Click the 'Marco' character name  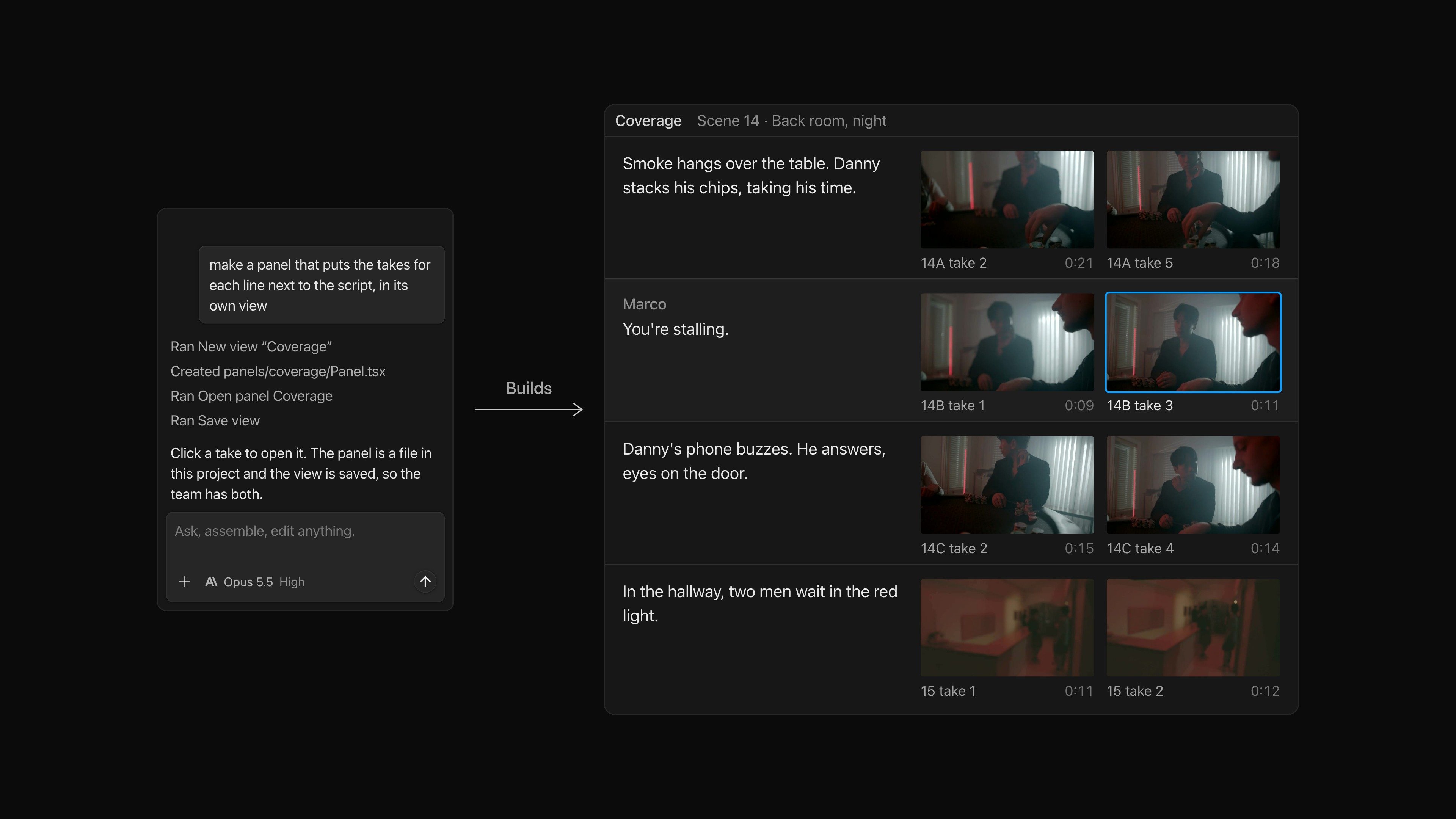644,304
